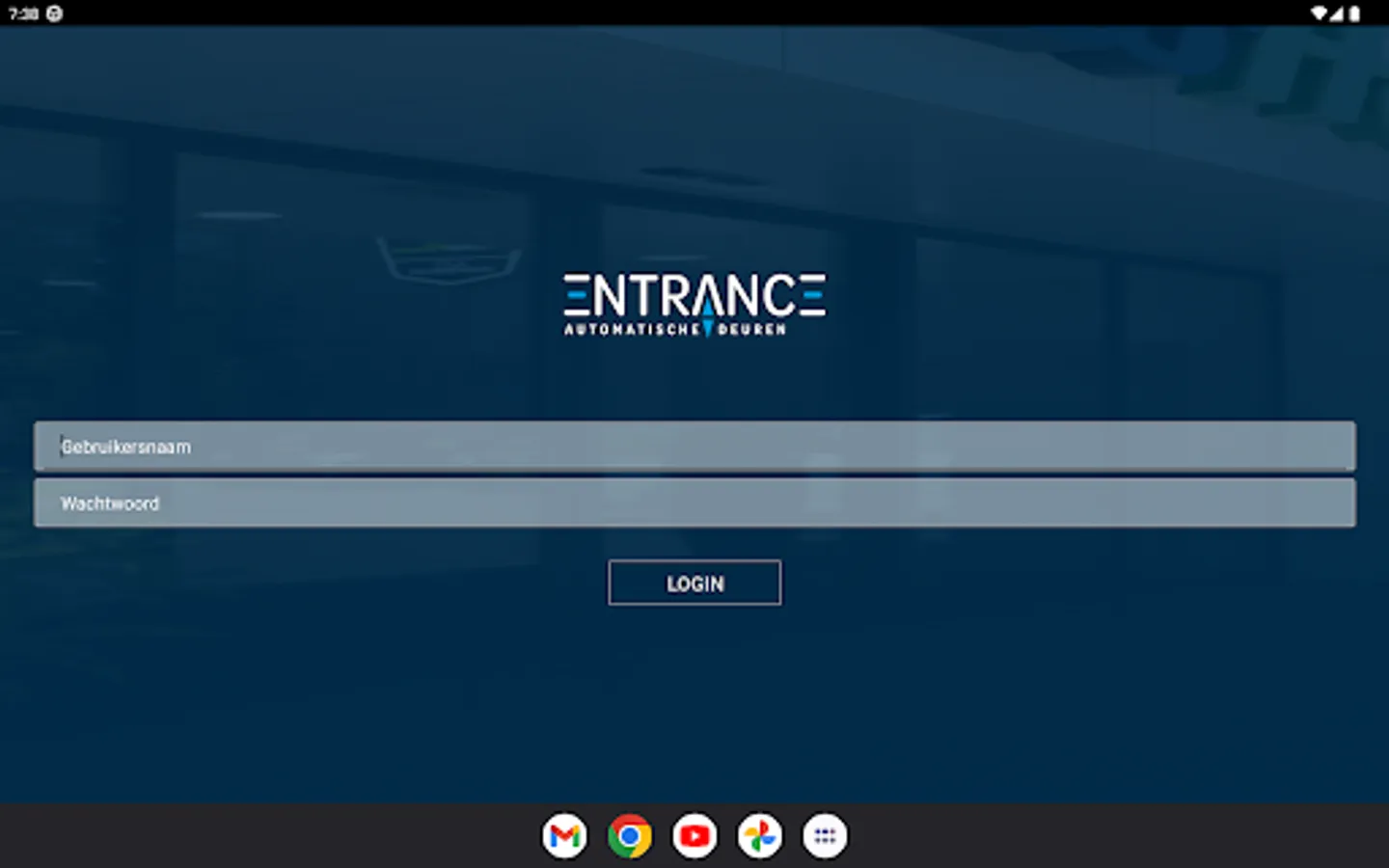Open the YouTube app icon
The image size is (1389, 868).
click(x=694, y=836)
